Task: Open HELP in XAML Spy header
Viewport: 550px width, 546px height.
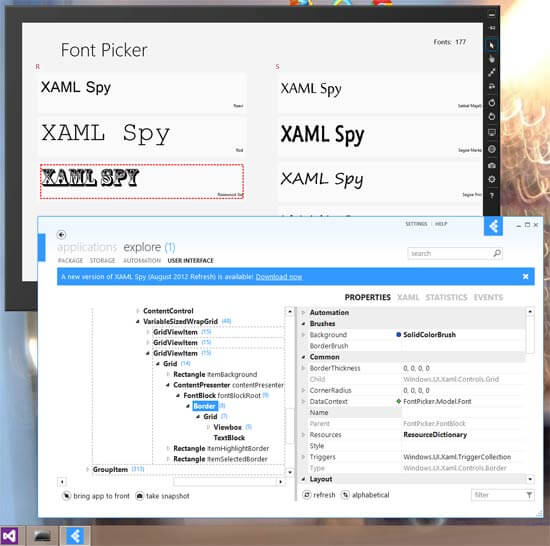Action: coord(441,224)
